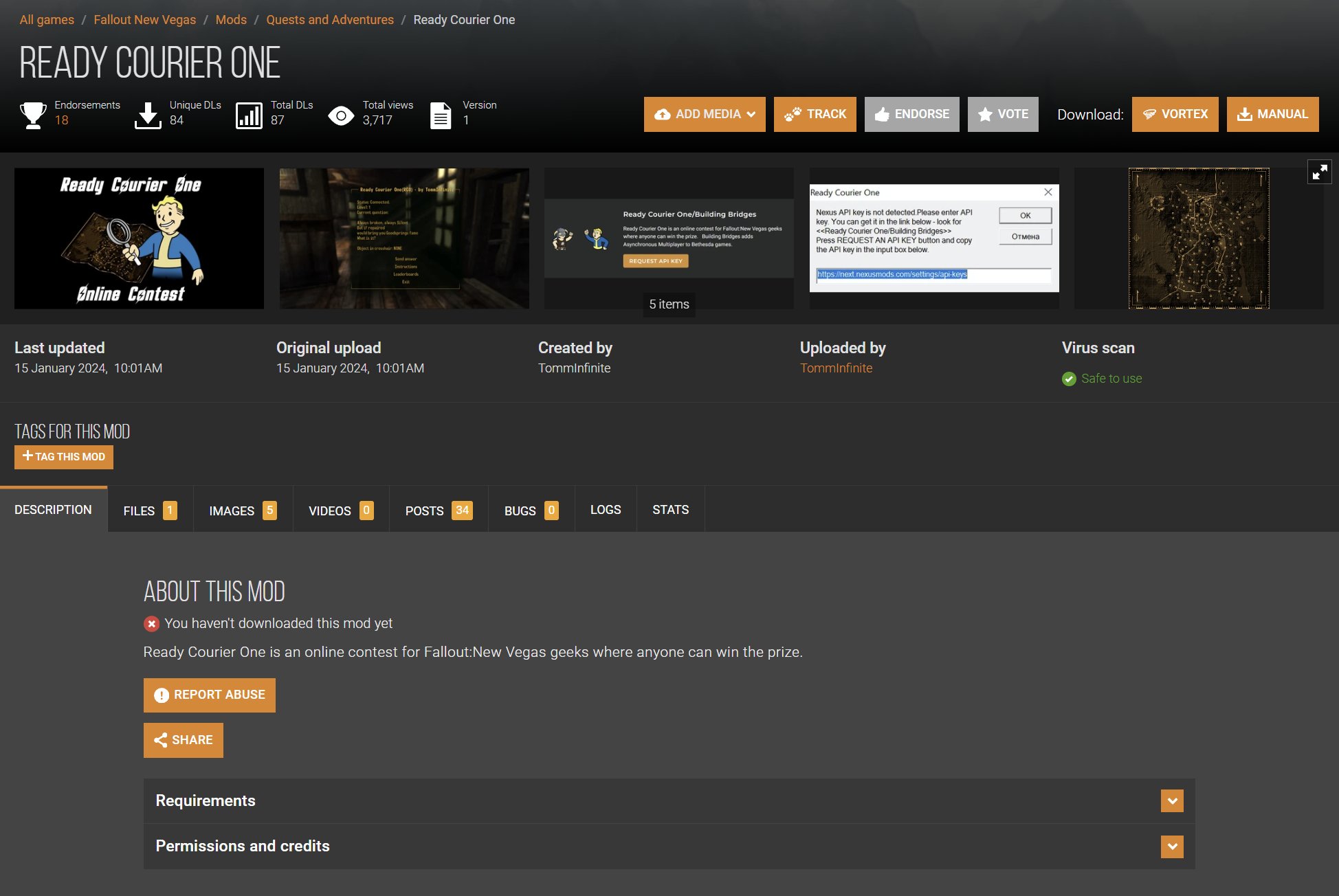Click the fullscreen expand gallery icon
The width and height of the screenshot is (1339, 896).
click(x=1320, y=172)
